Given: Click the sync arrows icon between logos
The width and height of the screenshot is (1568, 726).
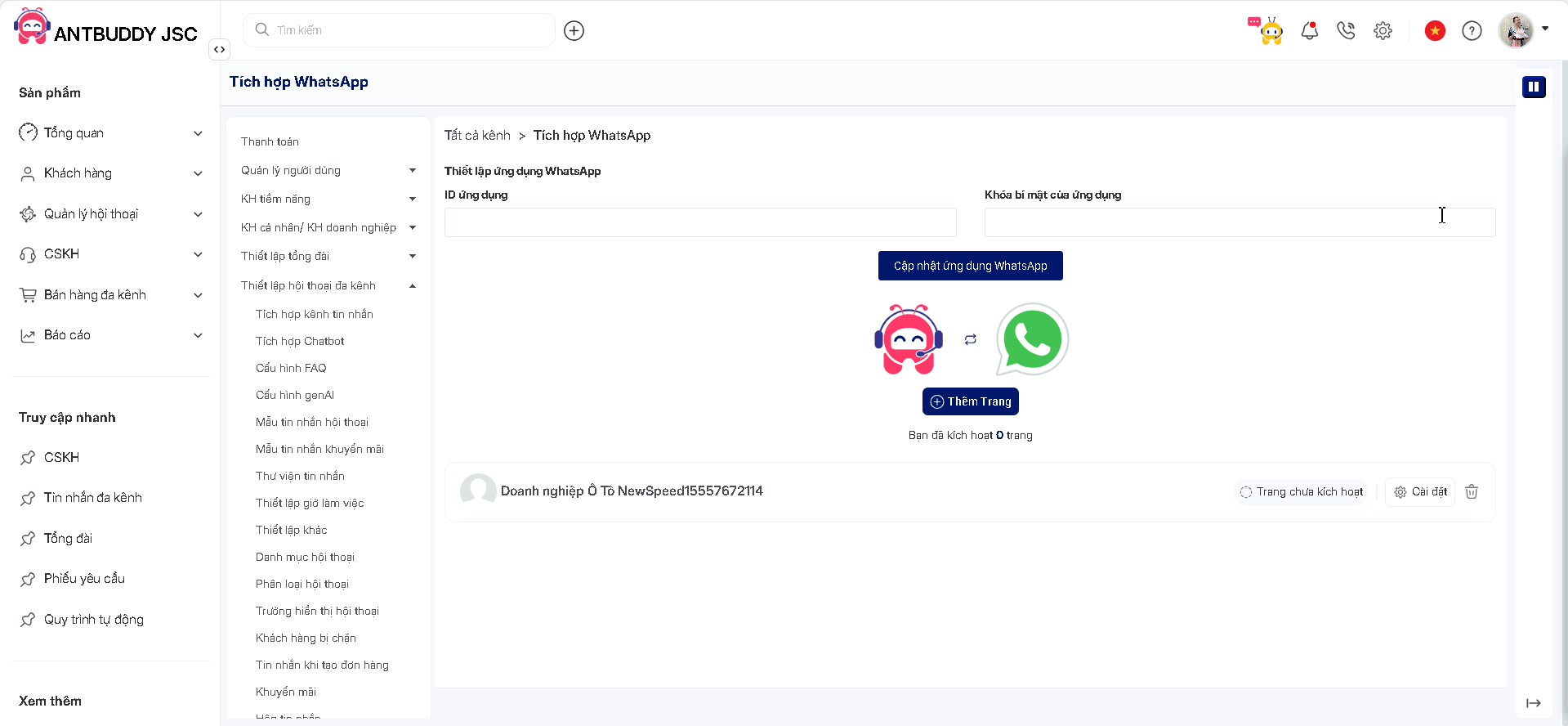Looking at the screenshot, I should click(970, 339).
